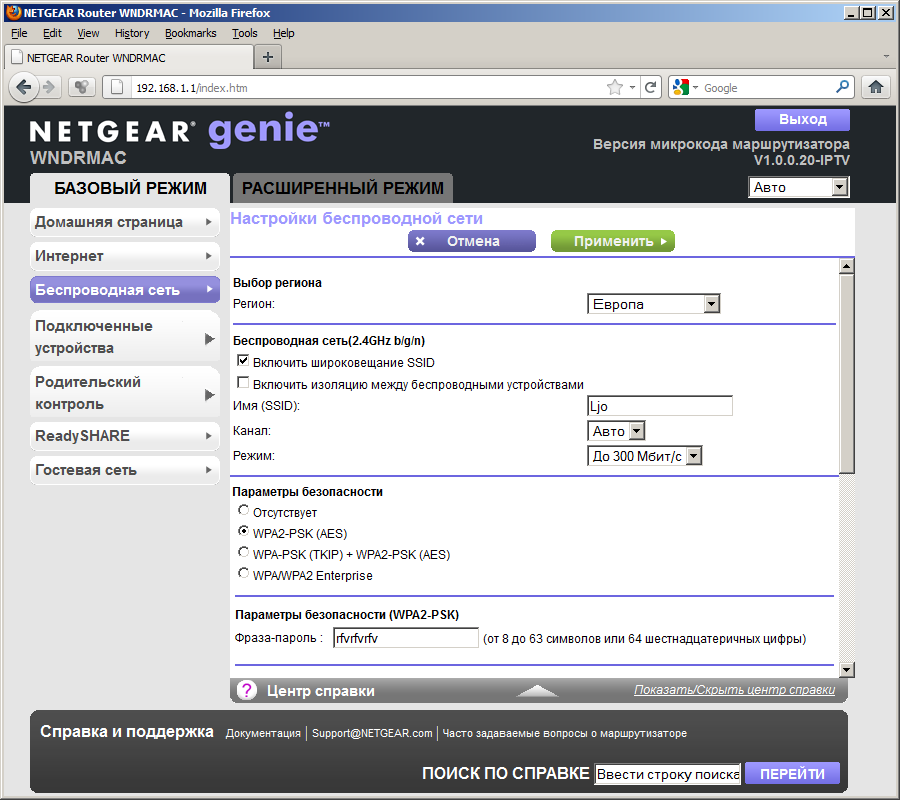This screenshot has height=800, width=900.
Task: Expand the 'Домашняя страница' sidebar item
Action: pos(125,222)
